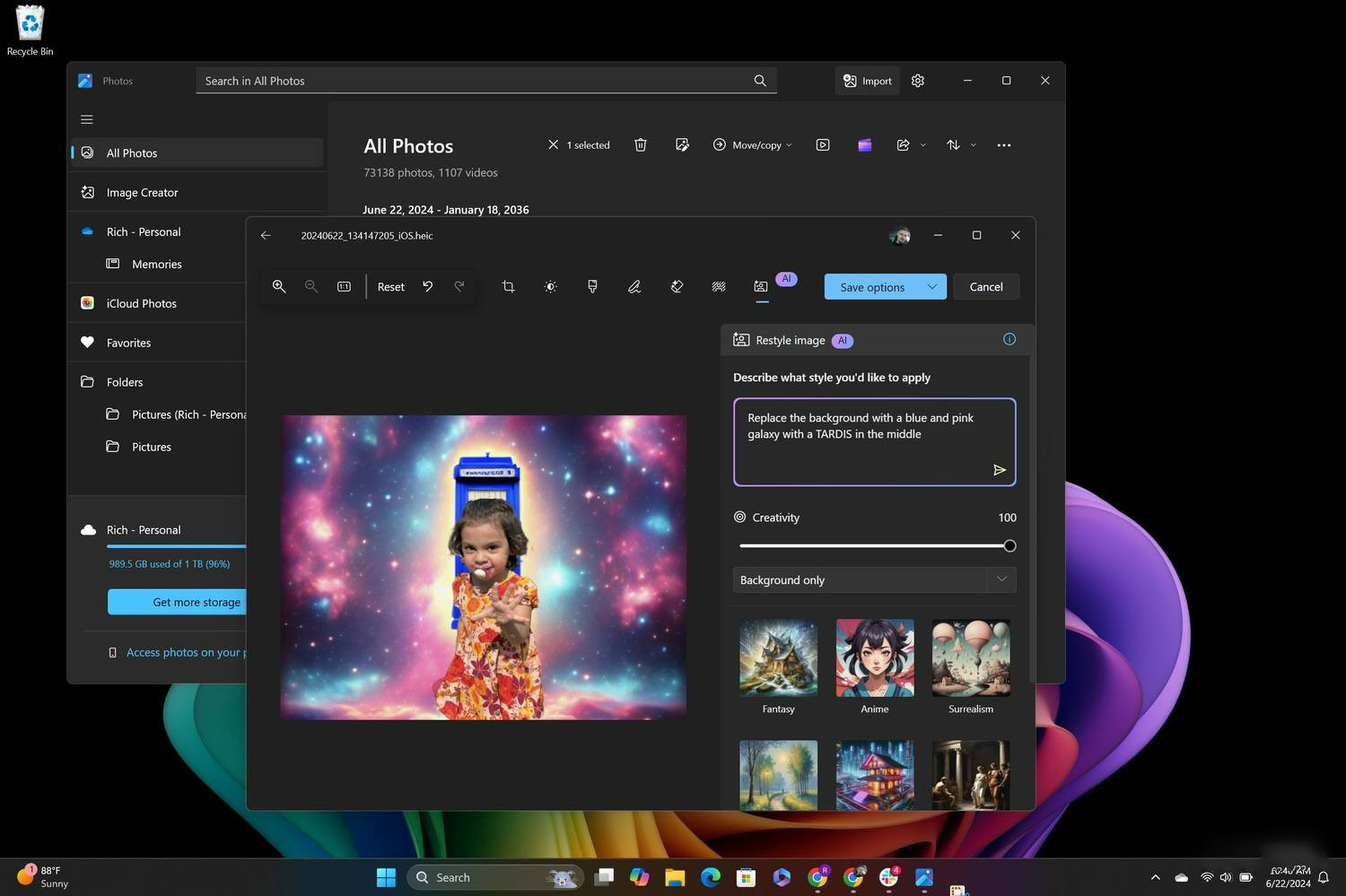The height and width of the screenshot is (896, 1346).
Task: Click the magnifier in the Photos search bar
Action: coord(760,81)
